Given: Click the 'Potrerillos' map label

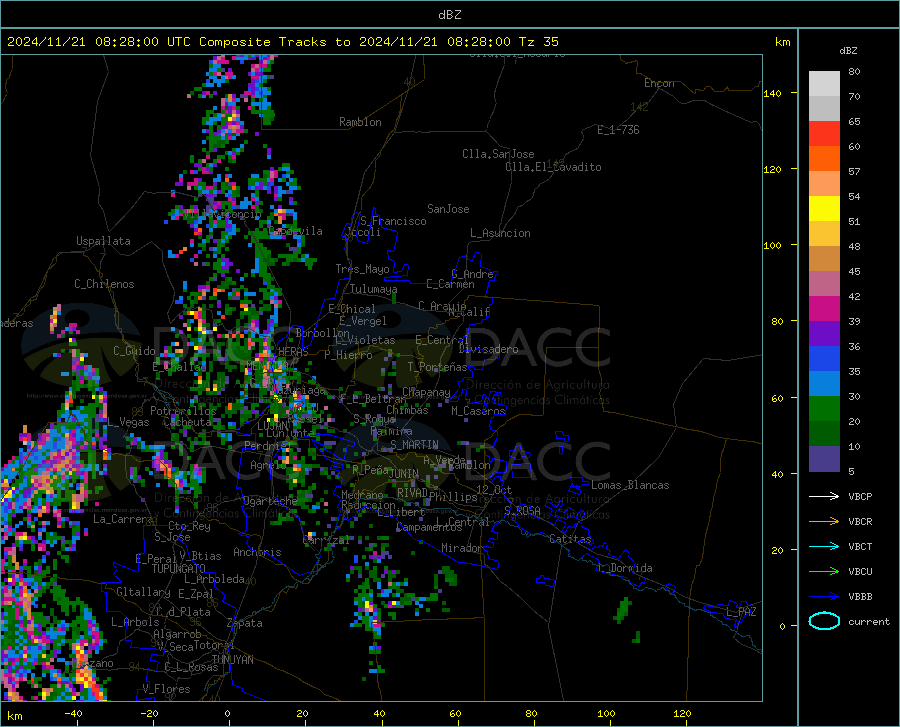Looking at the screenshot, I should (x=183, y=411).
